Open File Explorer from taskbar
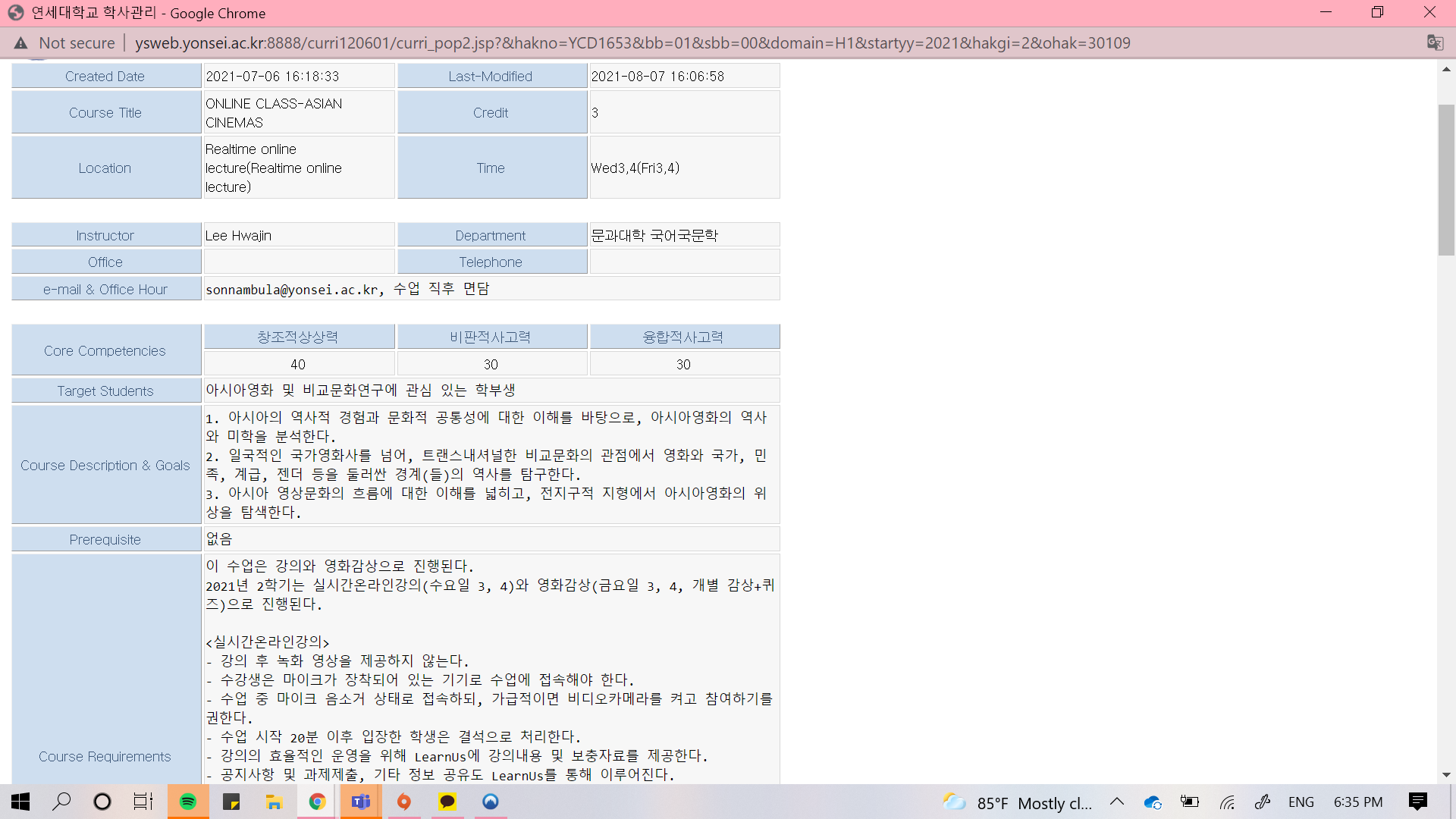Viewport: 1456px width, 819px height. 274,802
